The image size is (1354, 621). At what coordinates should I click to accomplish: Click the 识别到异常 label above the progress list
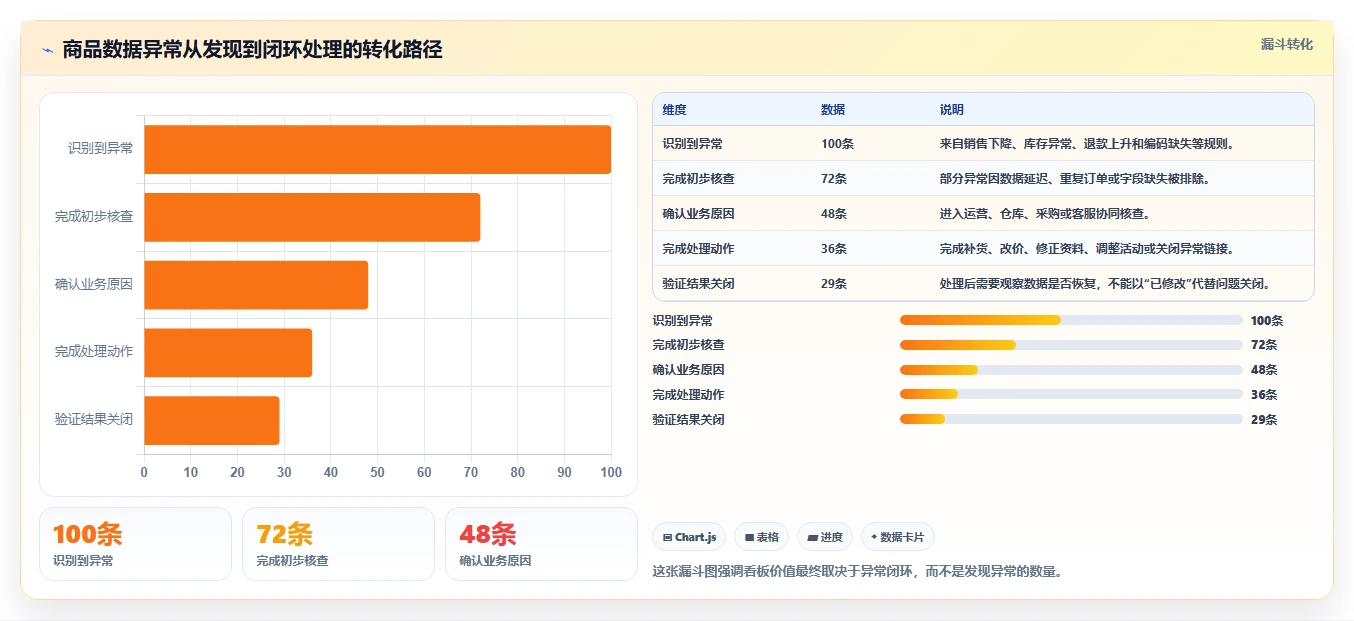click(683, 321)
